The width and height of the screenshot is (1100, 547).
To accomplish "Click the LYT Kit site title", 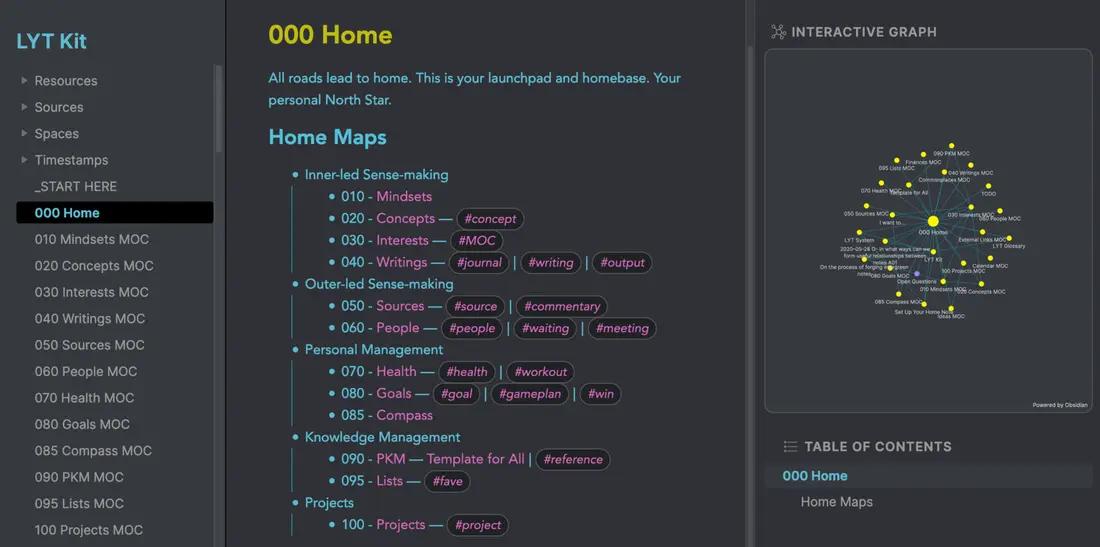I will 51,41.
